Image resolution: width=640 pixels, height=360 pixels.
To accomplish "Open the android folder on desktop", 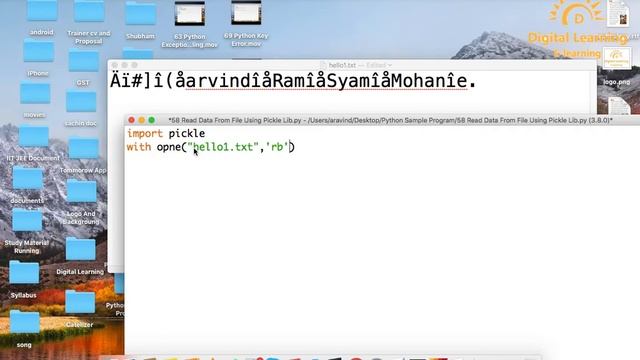I will pos(42,11).
